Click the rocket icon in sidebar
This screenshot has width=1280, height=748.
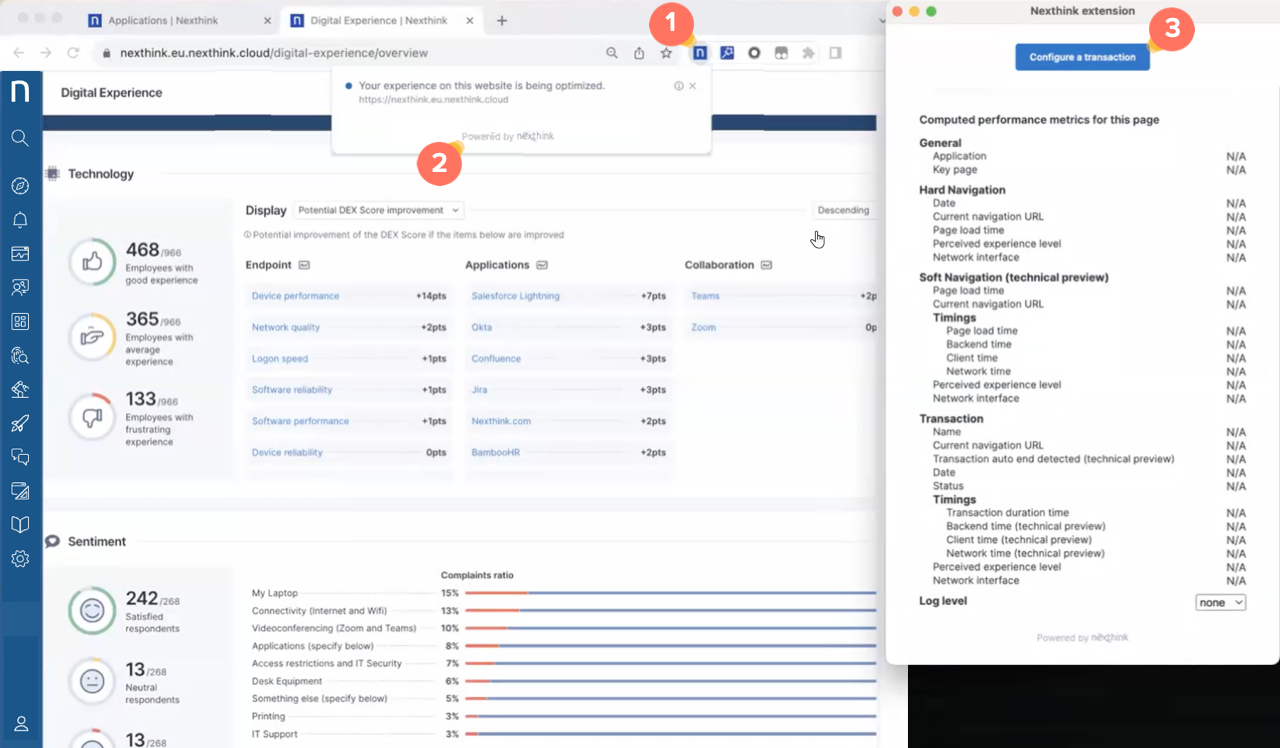(x=20, y=423)
